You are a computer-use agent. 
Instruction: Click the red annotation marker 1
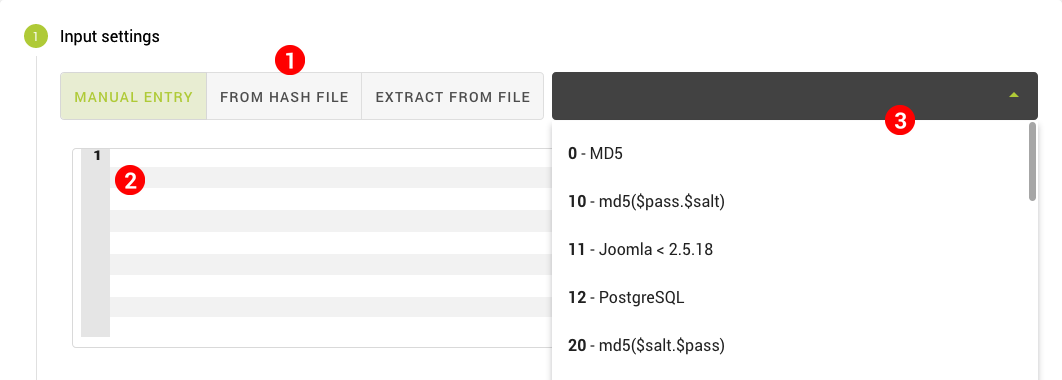click(x=290, y=60)
